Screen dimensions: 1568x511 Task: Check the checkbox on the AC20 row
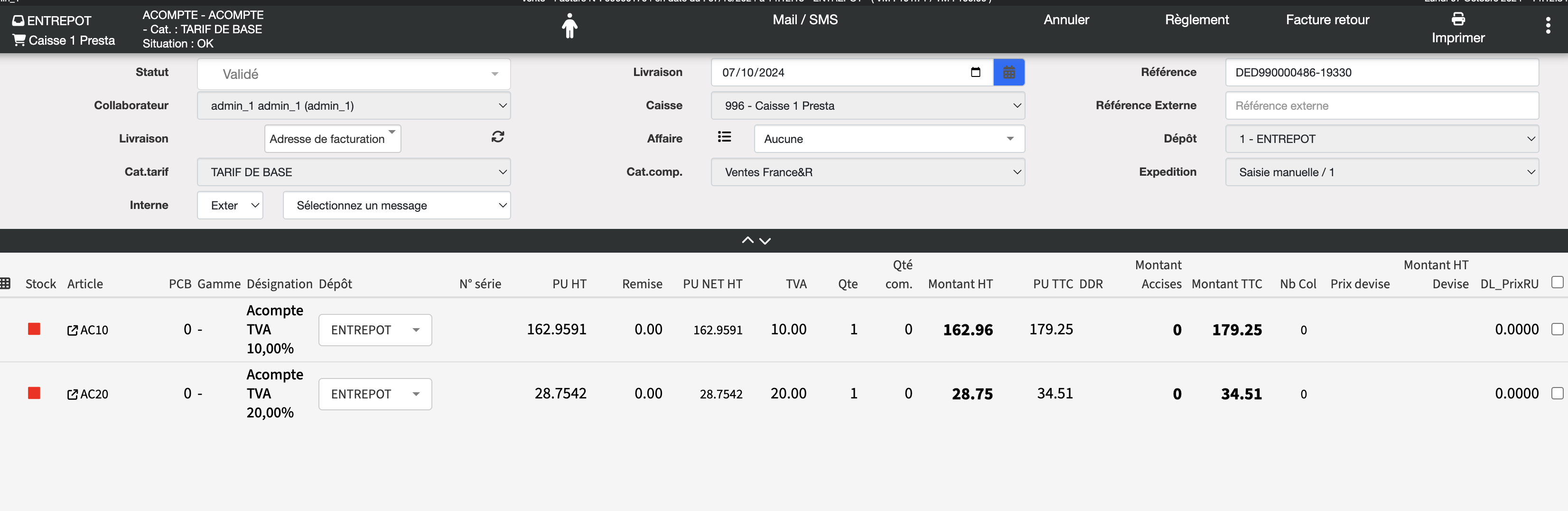coord(1557,393)
